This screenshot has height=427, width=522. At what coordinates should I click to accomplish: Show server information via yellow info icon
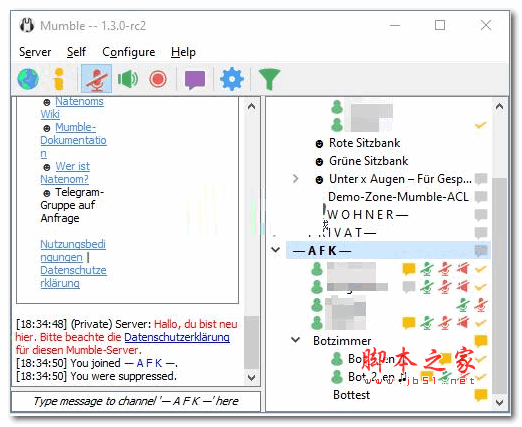(x=59, y=79)
